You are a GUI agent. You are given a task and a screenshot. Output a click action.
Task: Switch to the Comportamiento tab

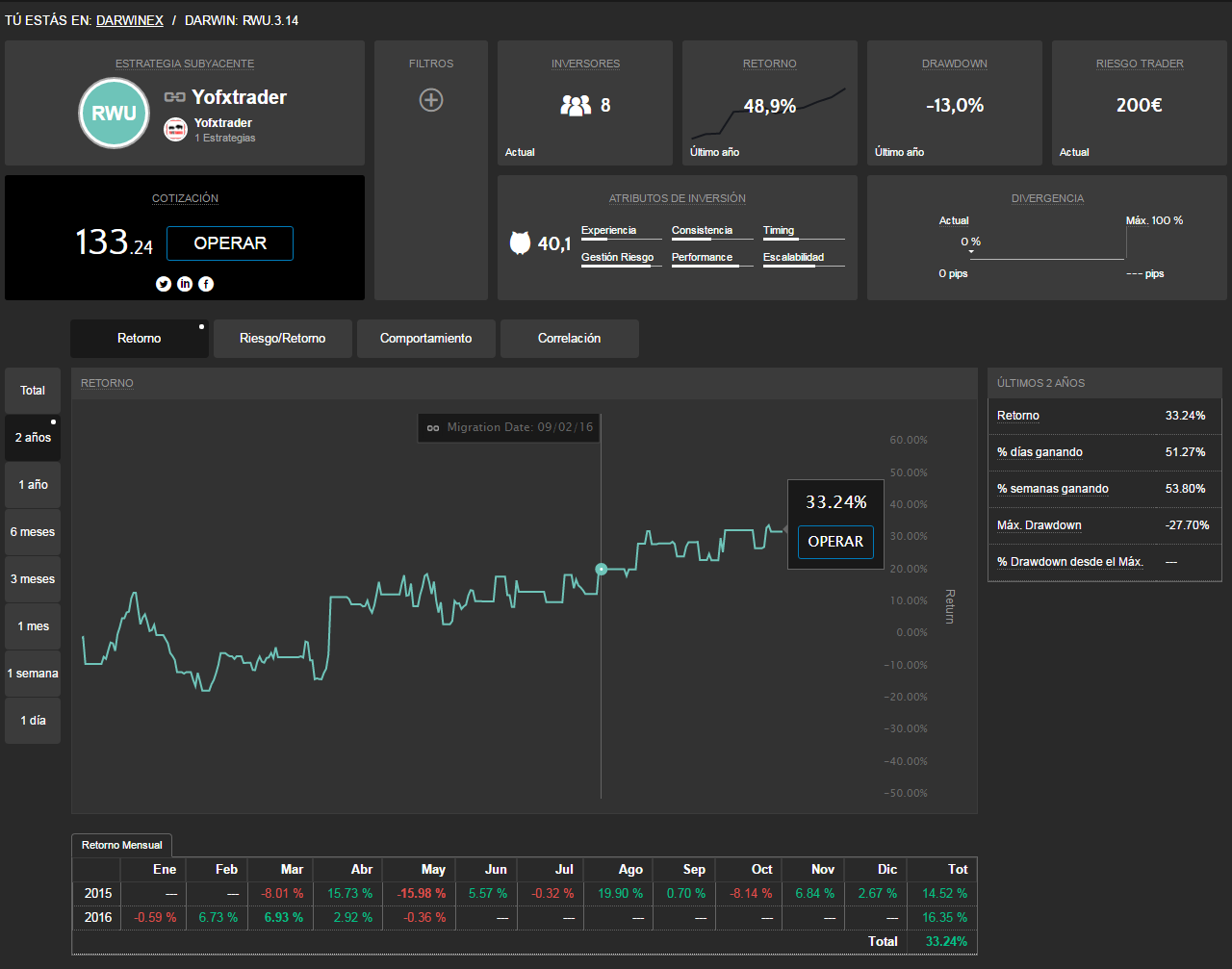click(425, 339)
